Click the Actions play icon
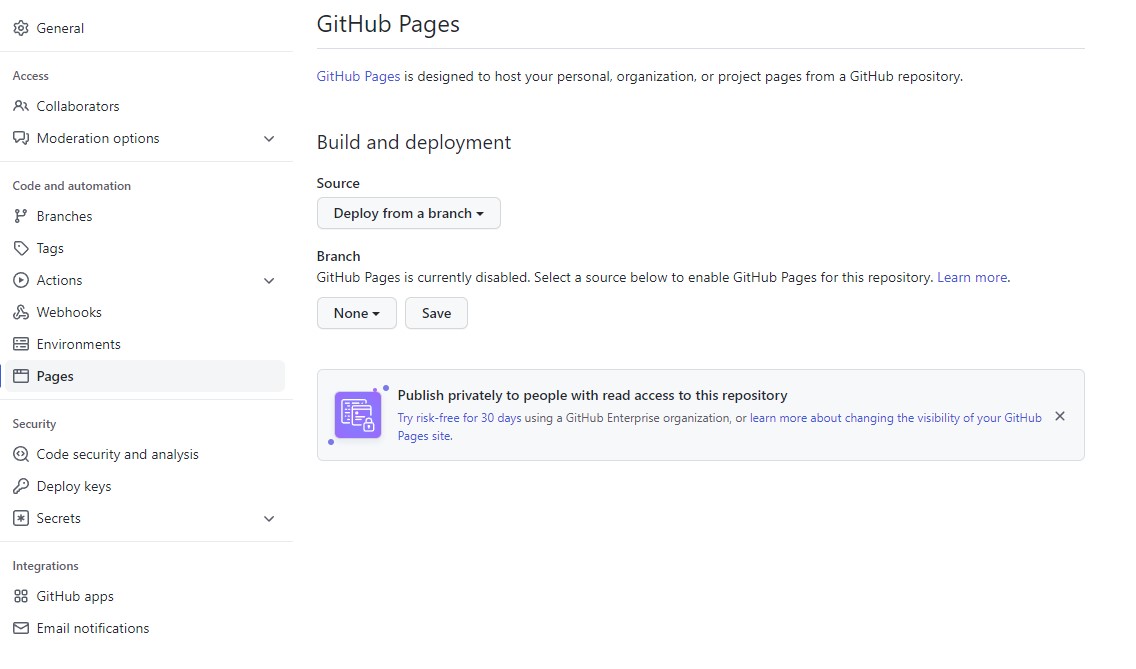Viewport: 1136px width, 669px height. [x=21, y=281]
